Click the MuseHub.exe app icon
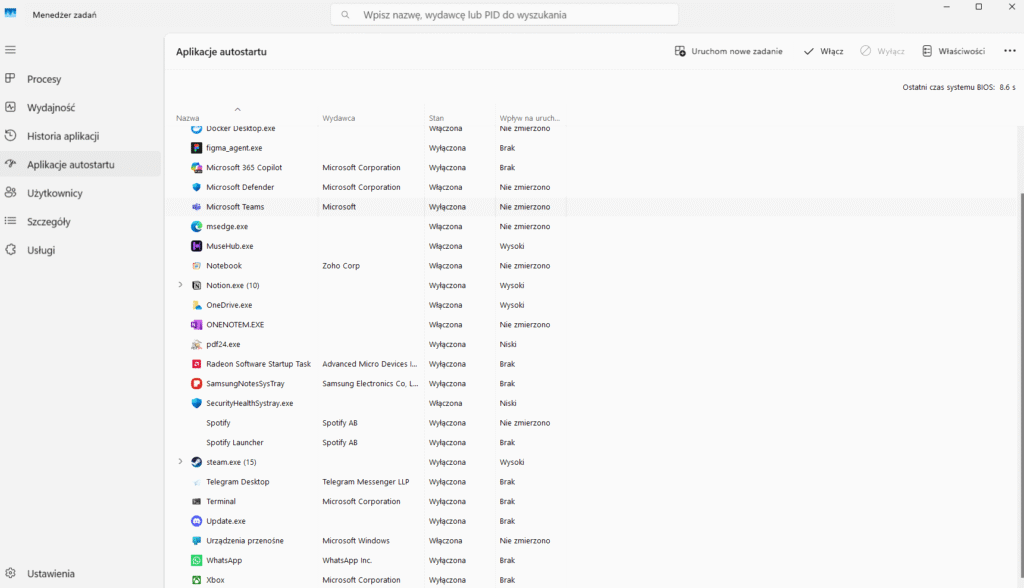Viewport: 1024px width, 588px height. pyautogui.click(x=197, y=246)
